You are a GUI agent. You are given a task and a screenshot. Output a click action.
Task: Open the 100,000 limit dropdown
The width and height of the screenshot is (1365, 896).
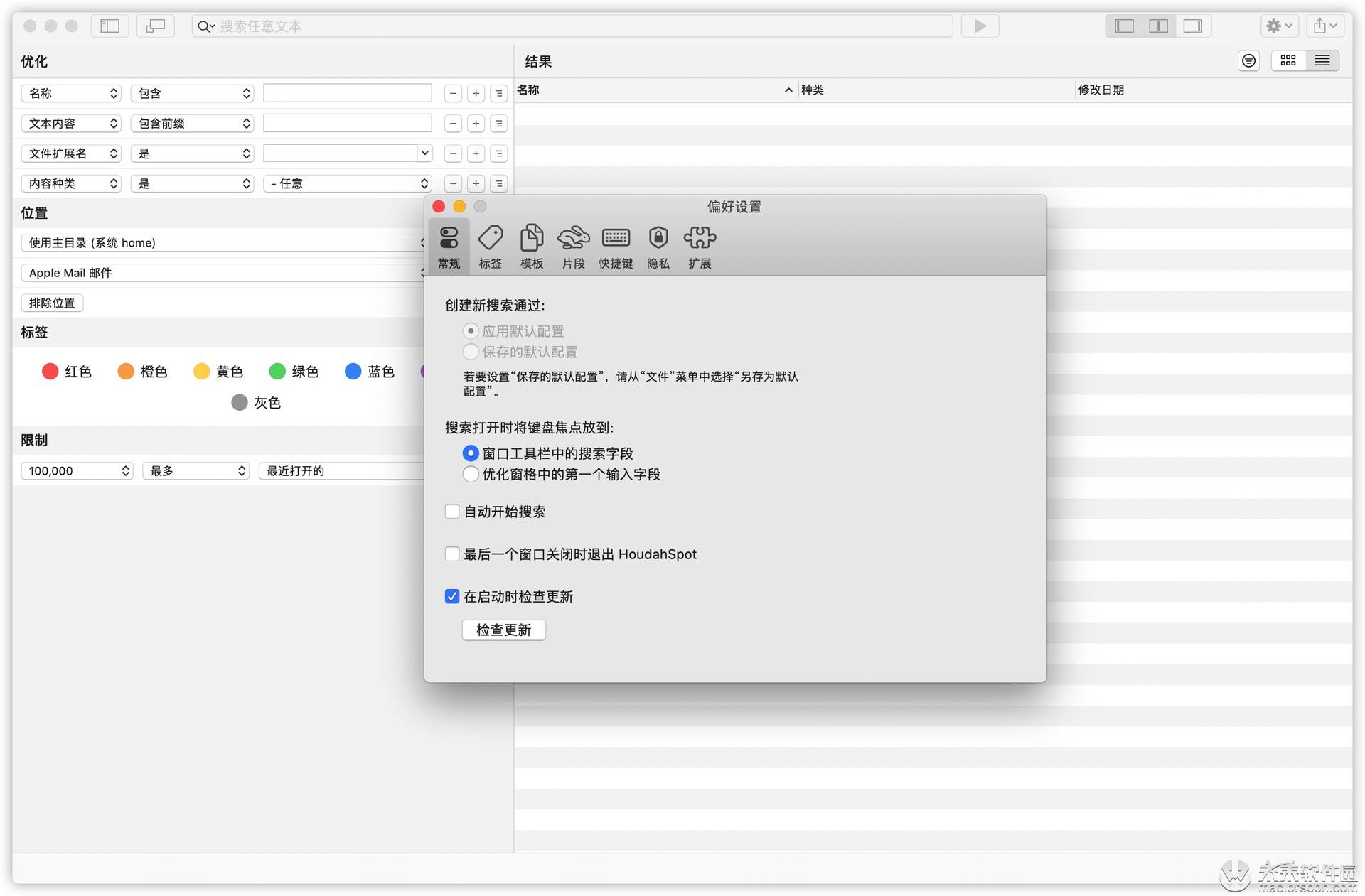(x=77, y=470)
